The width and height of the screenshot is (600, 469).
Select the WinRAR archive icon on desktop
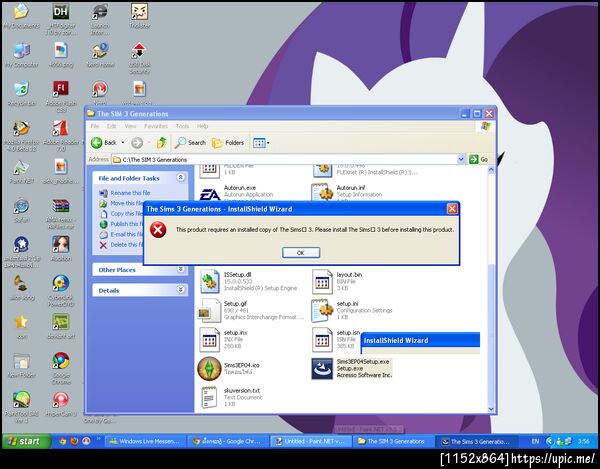(61, 213)
